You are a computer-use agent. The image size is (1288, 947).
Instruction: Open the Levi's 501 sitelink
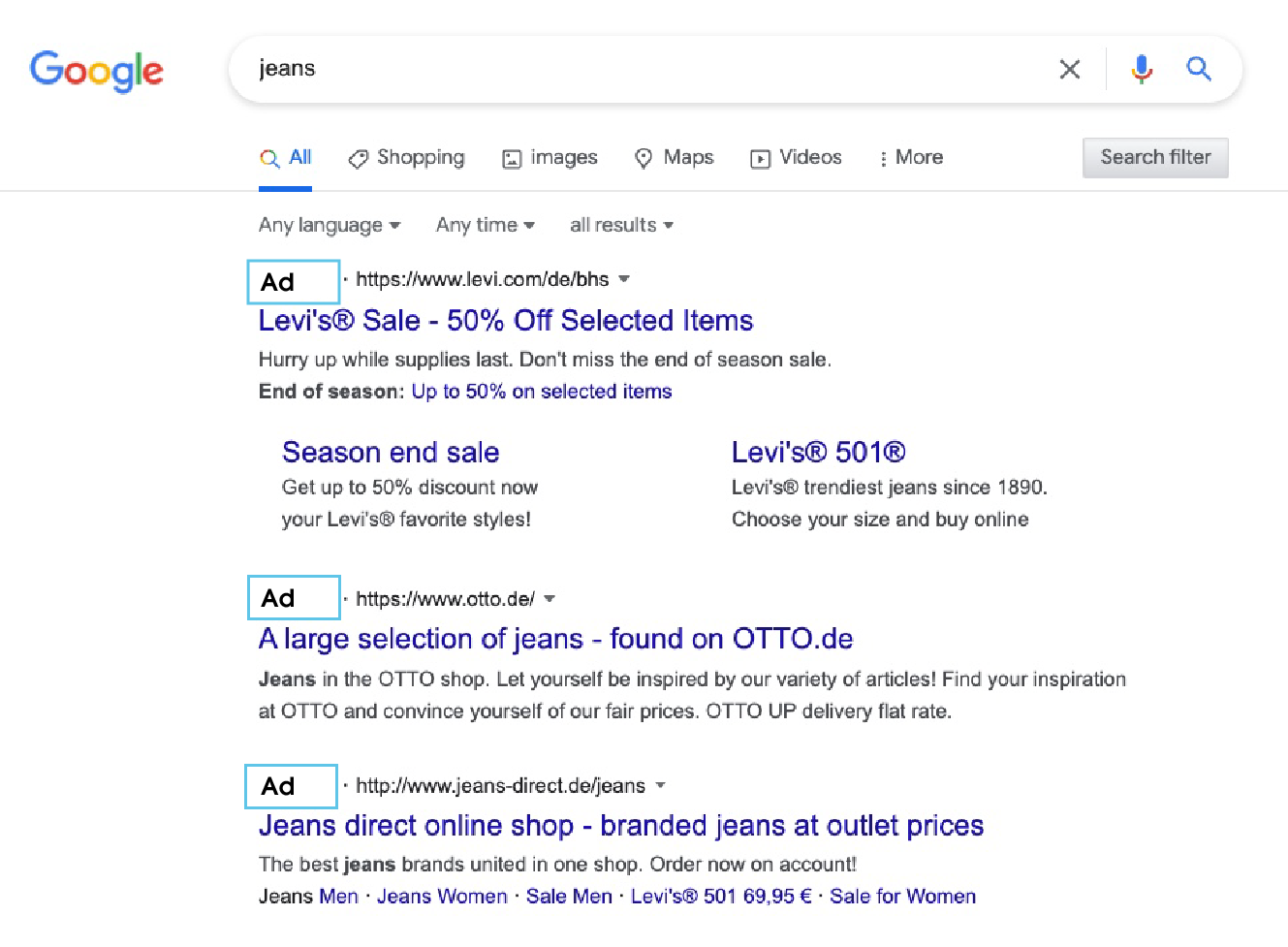(x=819, y=452)
